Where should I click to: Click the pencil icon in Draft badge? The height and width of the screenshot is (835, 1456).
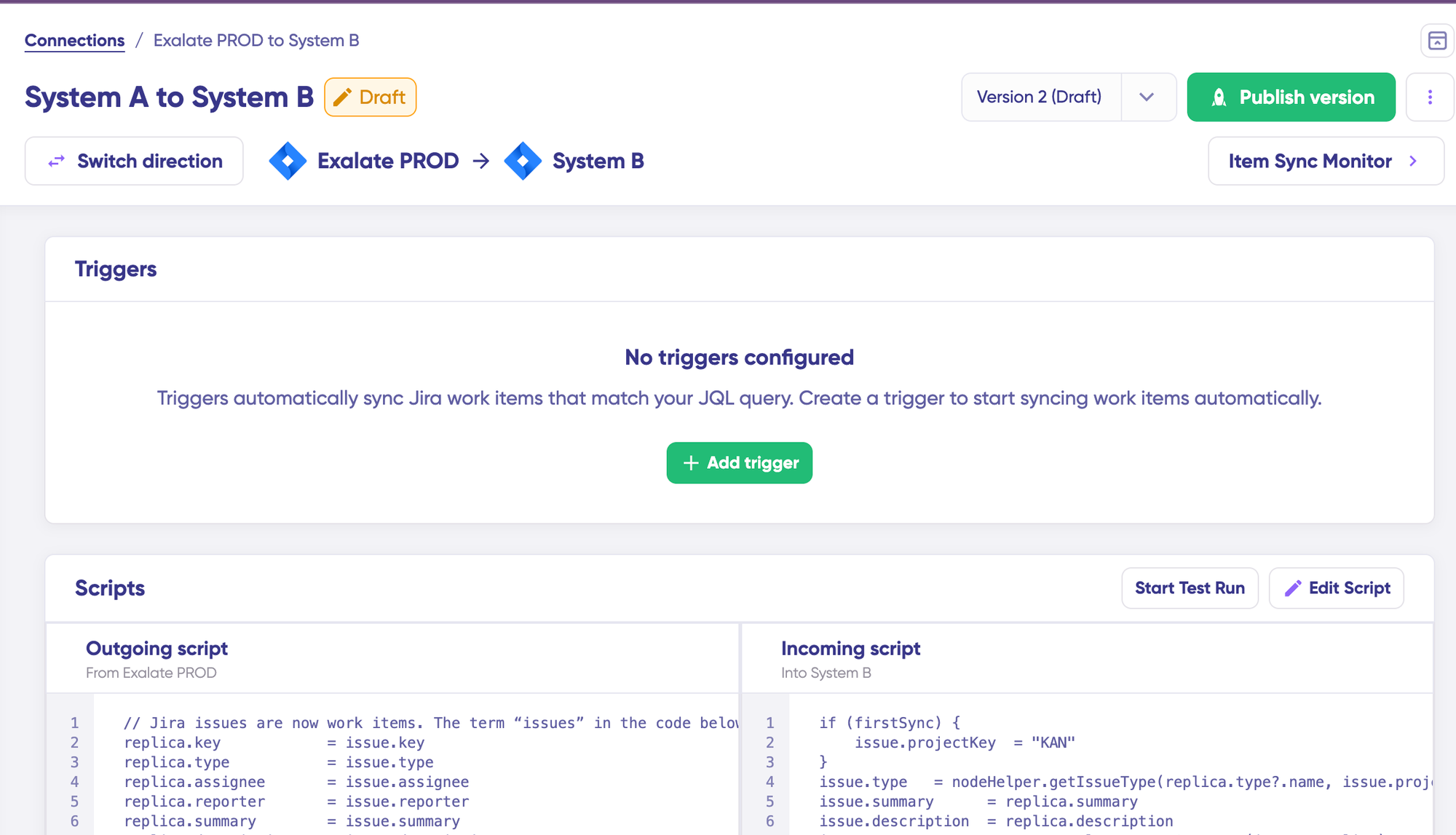342,97
